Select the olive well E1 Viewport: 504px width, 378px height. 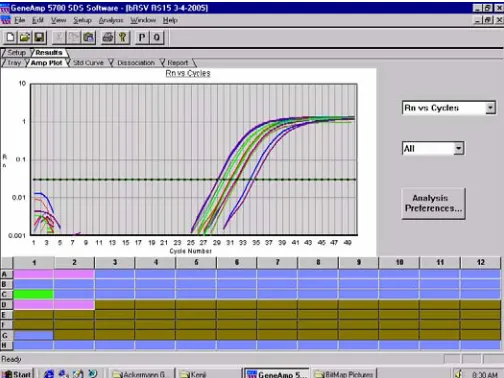pos(33,315)
